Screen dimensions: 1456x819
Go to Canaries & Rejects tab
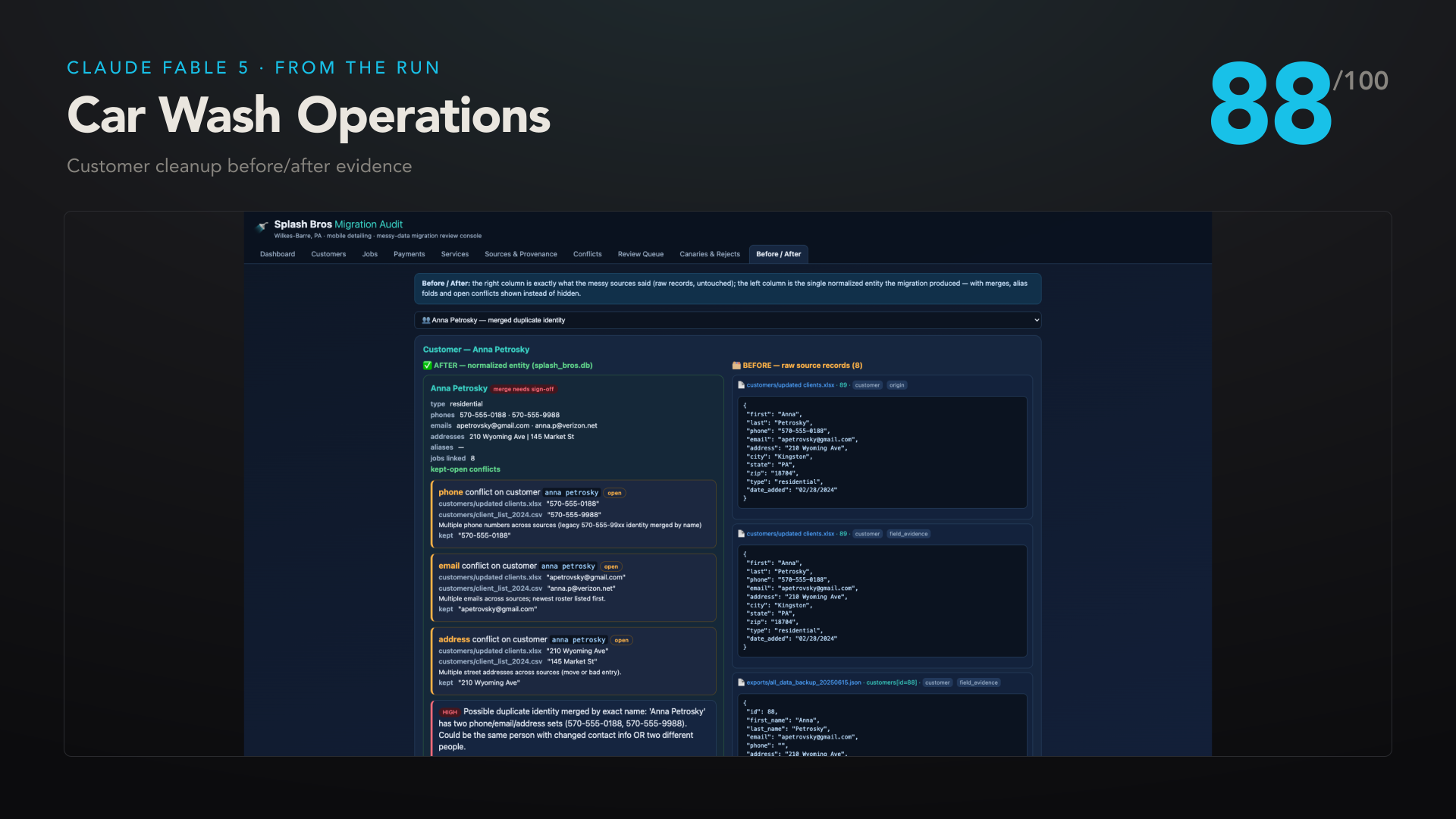[x=710, y=254]
